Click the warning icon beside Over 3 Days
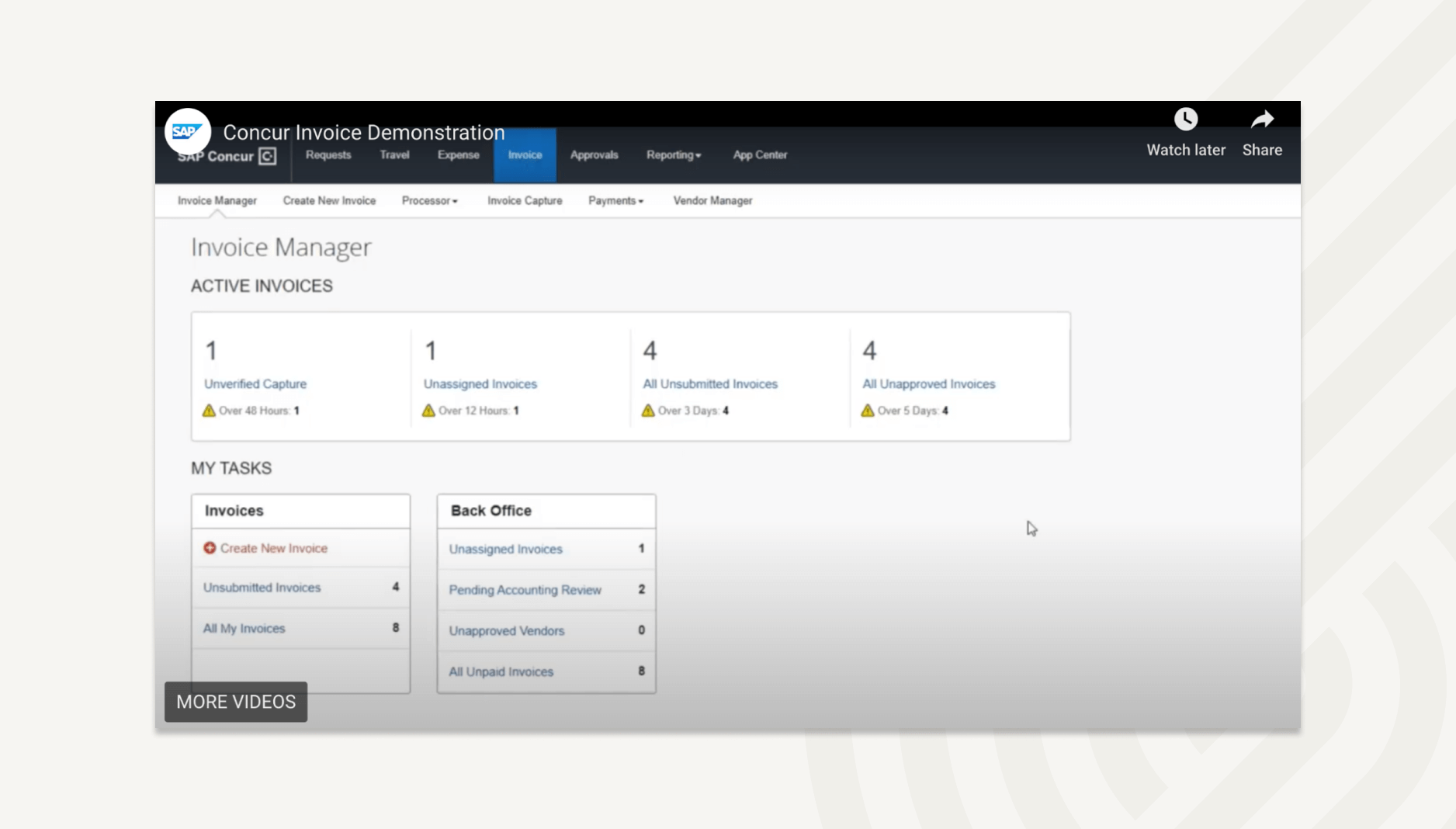Viewport: 1456px width, 829px height. [x=648, y=411]
